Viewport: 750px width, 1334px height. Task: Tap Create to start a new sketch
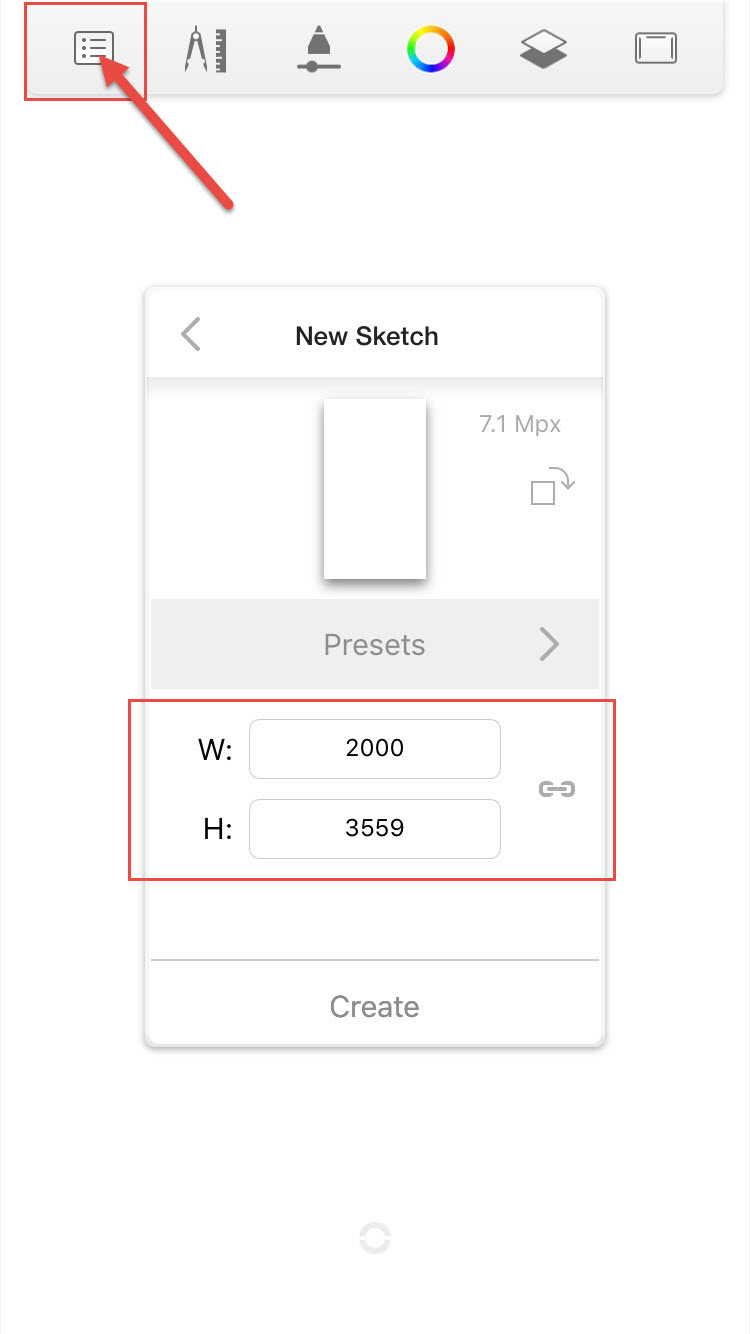click(x=374, y=1007)
